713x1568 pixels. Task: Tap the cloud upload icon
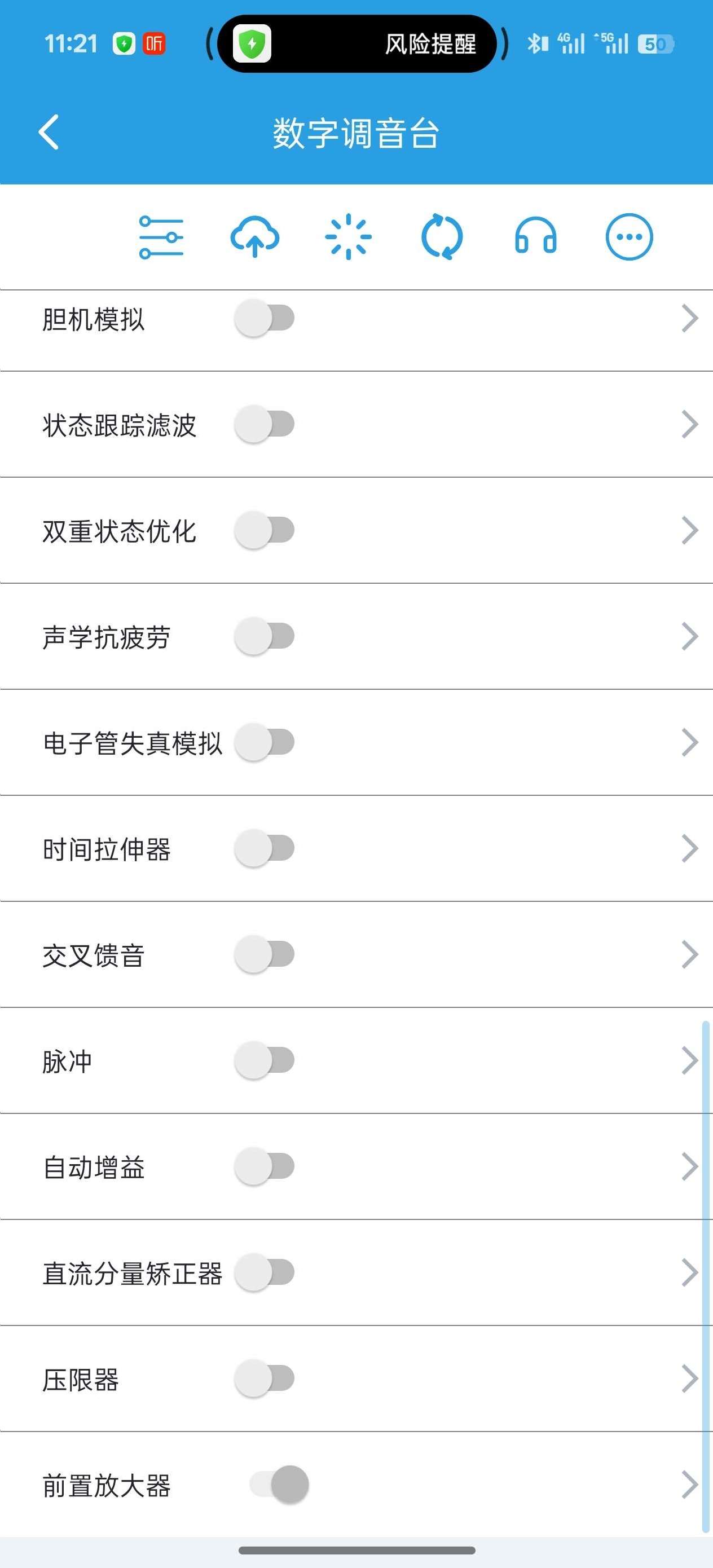[x=254, y=237]
